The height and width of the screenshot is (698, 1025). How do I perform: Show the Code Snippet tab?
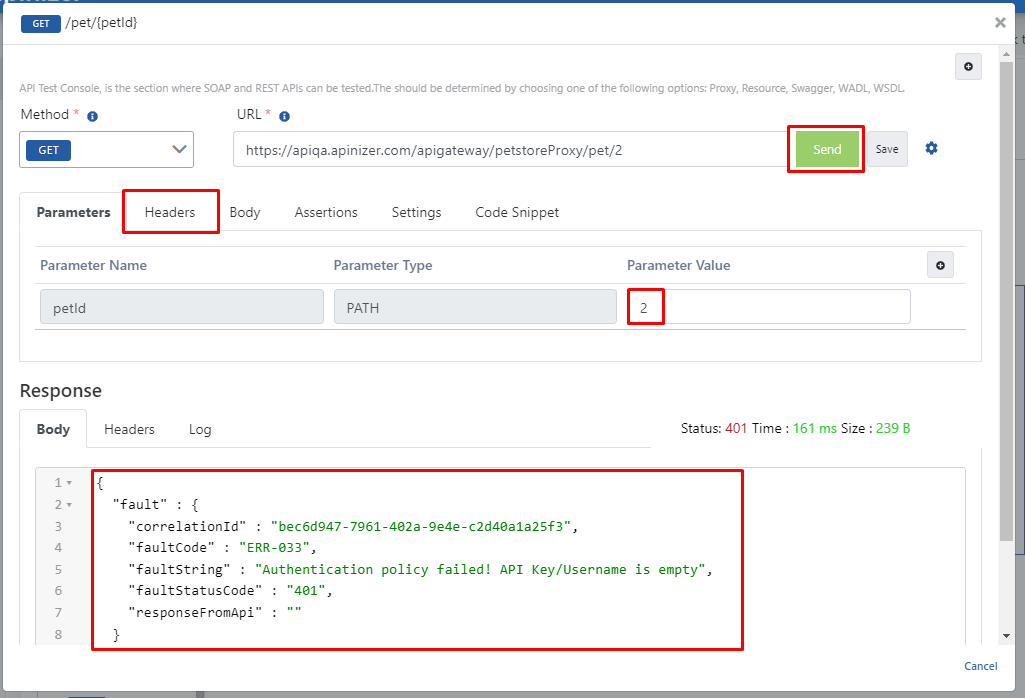click(517, 212)
